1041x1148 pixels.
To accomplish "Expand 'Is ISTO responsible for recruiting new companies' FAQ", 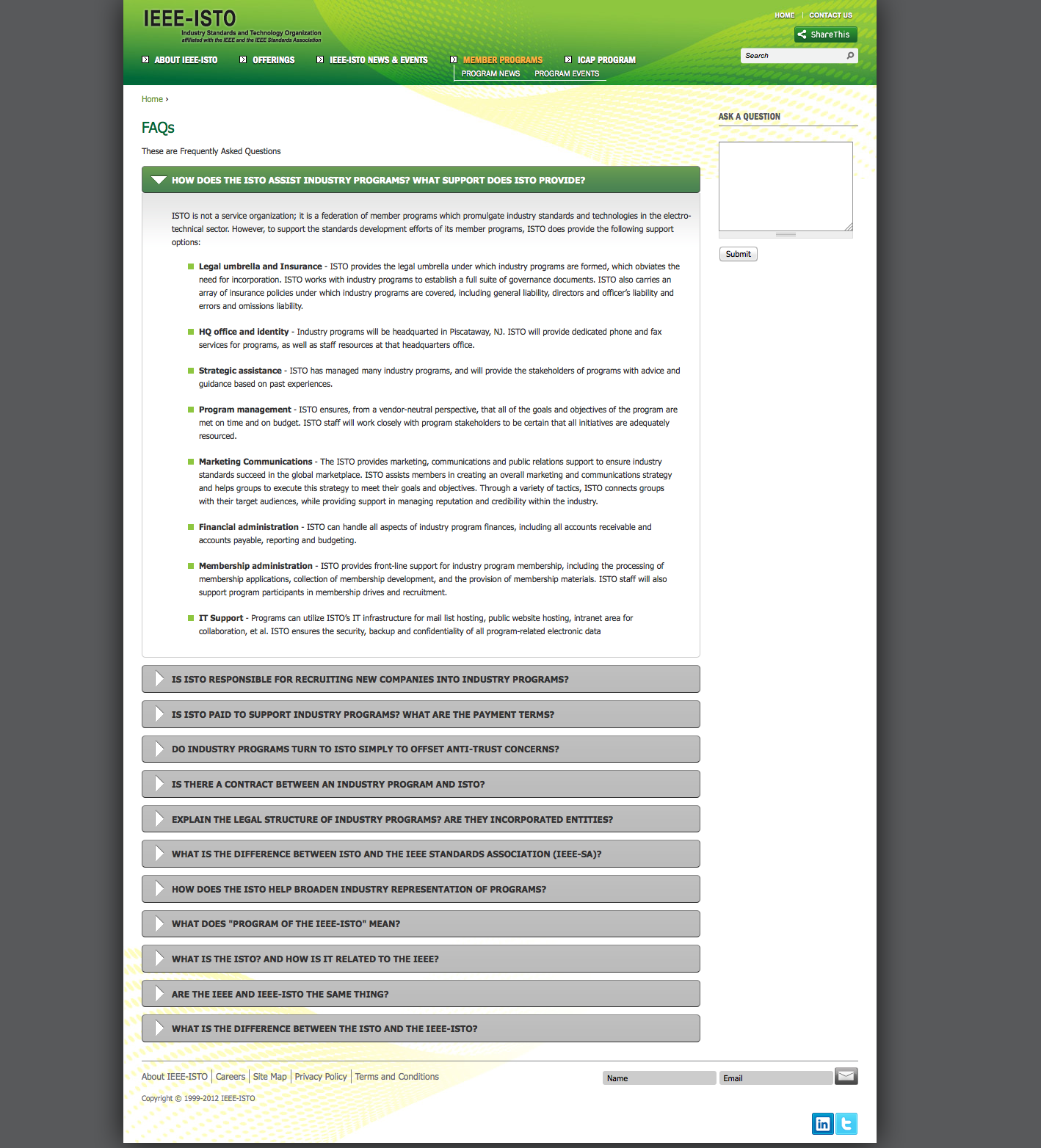I will [x=421, y=679].
